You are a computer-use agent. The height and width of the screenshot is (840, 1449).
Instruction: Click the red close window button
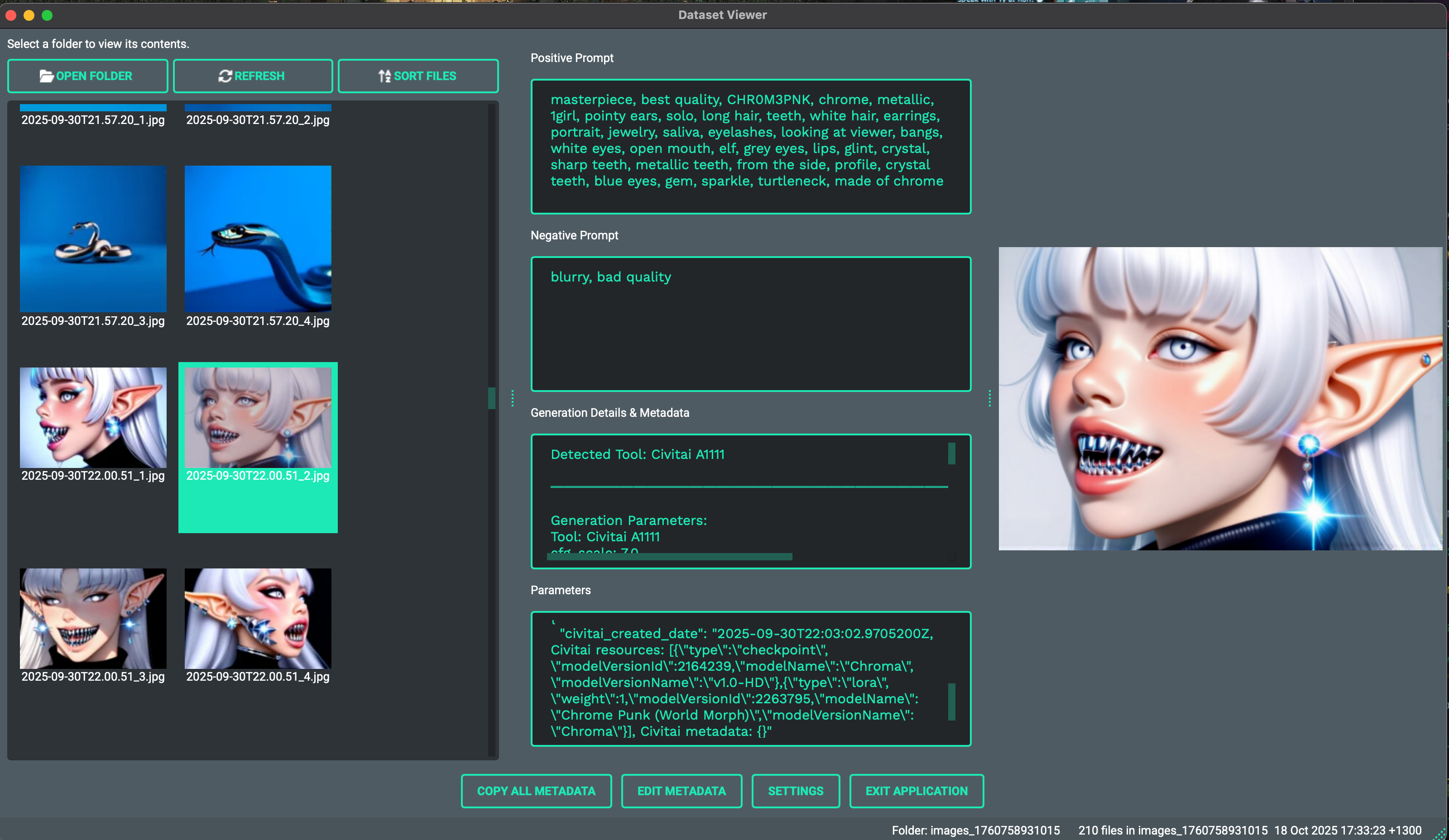(x=10, y=15)
